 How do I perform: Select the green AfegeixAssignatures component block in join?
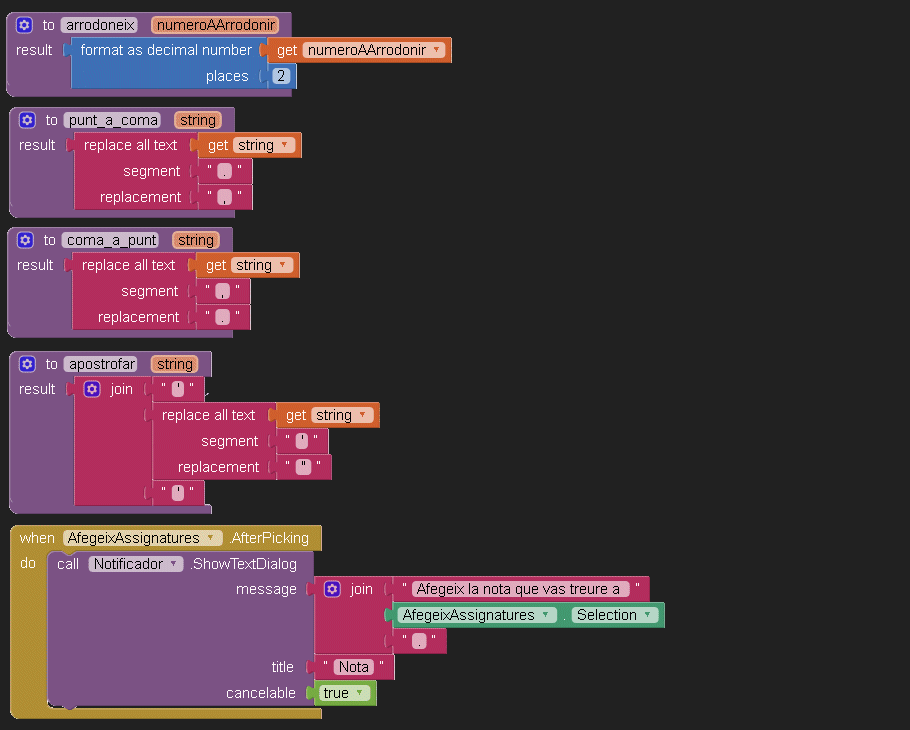coord(470,615)
